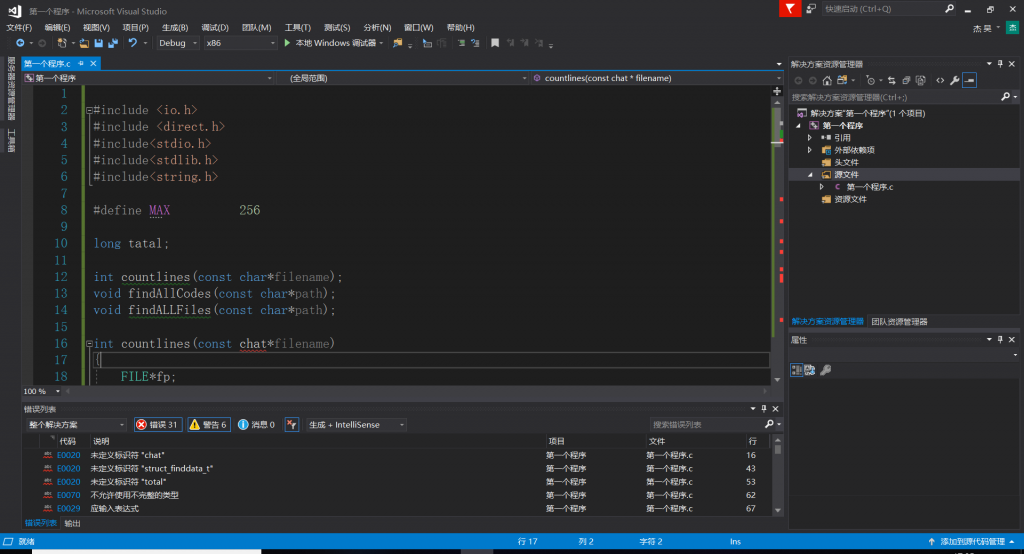Image resolution: width=1024 pixels, height=554 pixels.
Task: Click the Home icon in Solution Explorer
Action: point(827,80)
